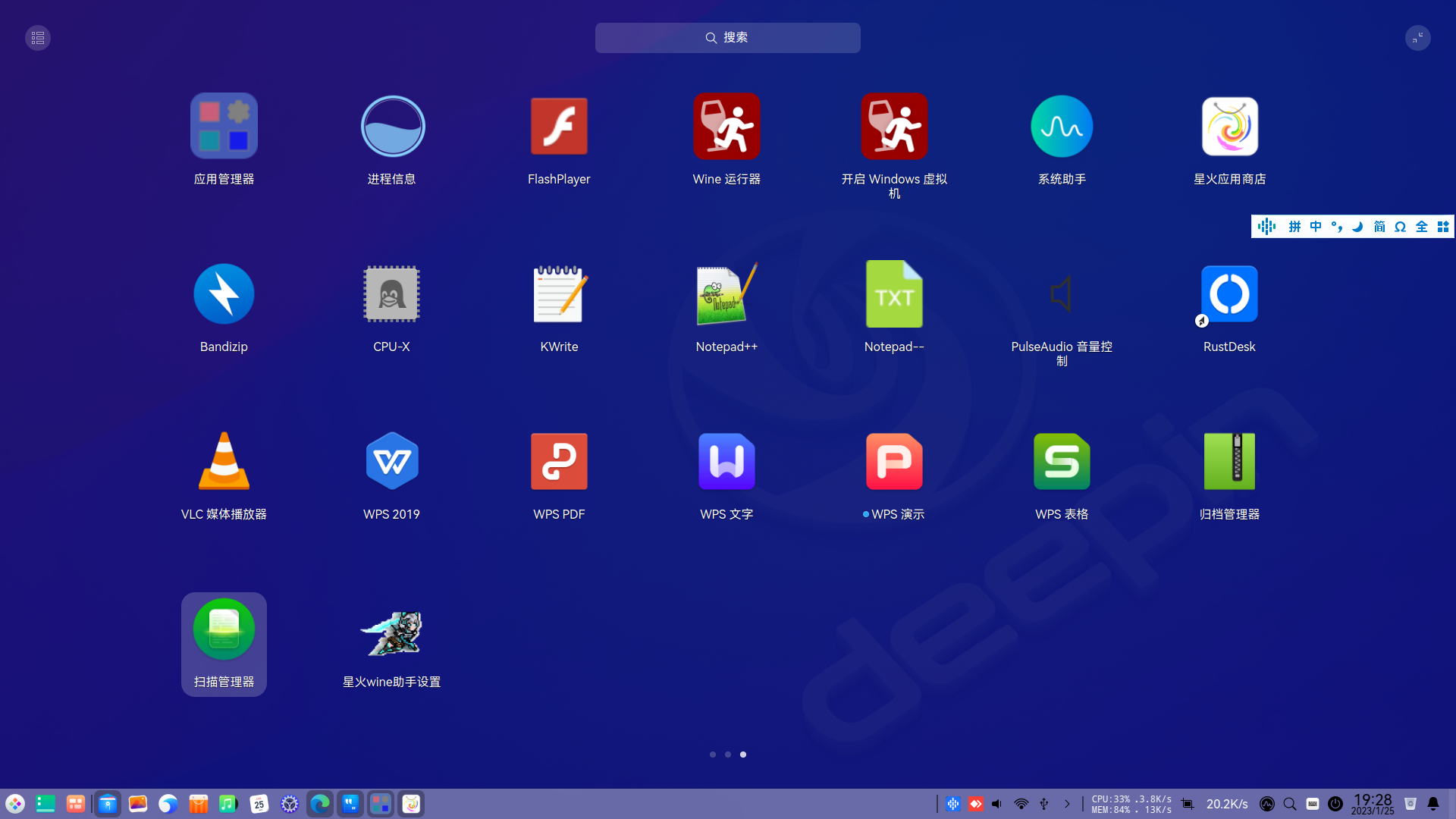Image resolution: width=1456 pixels, height=819 pixels.
Task: Switch to the second app page dot
Action: coord(728,754)
